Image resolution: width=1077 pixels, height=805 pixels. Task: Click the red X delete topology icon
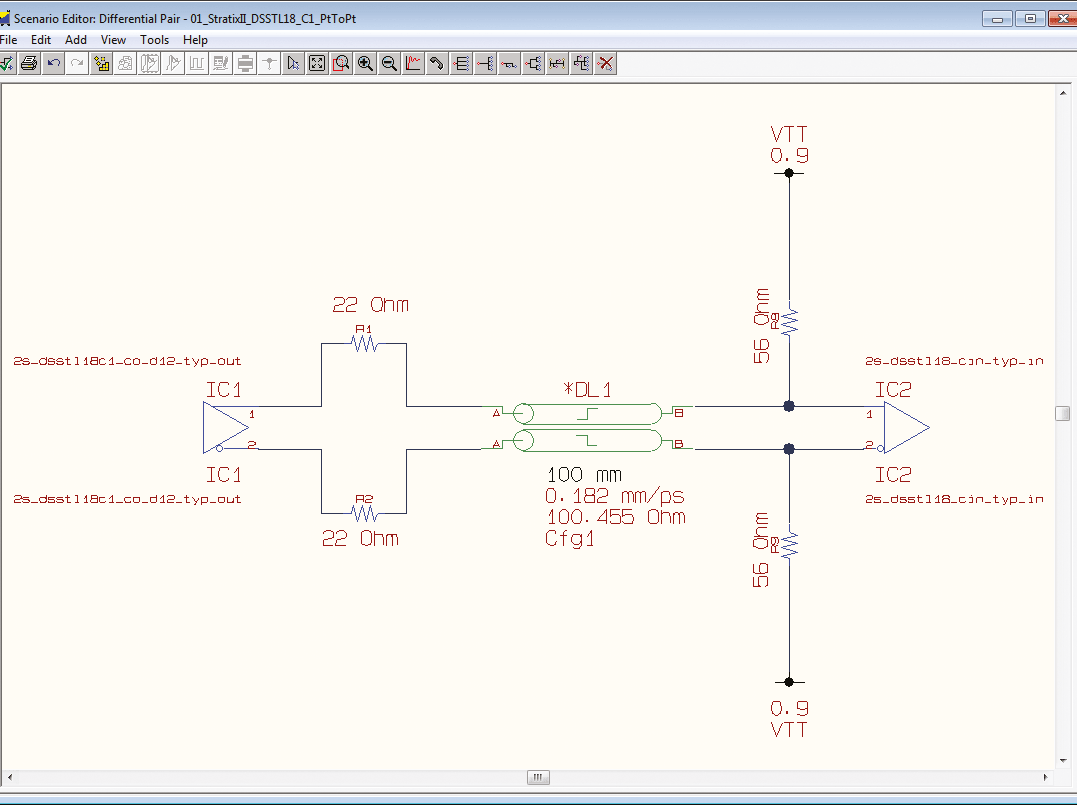point(605,64)
